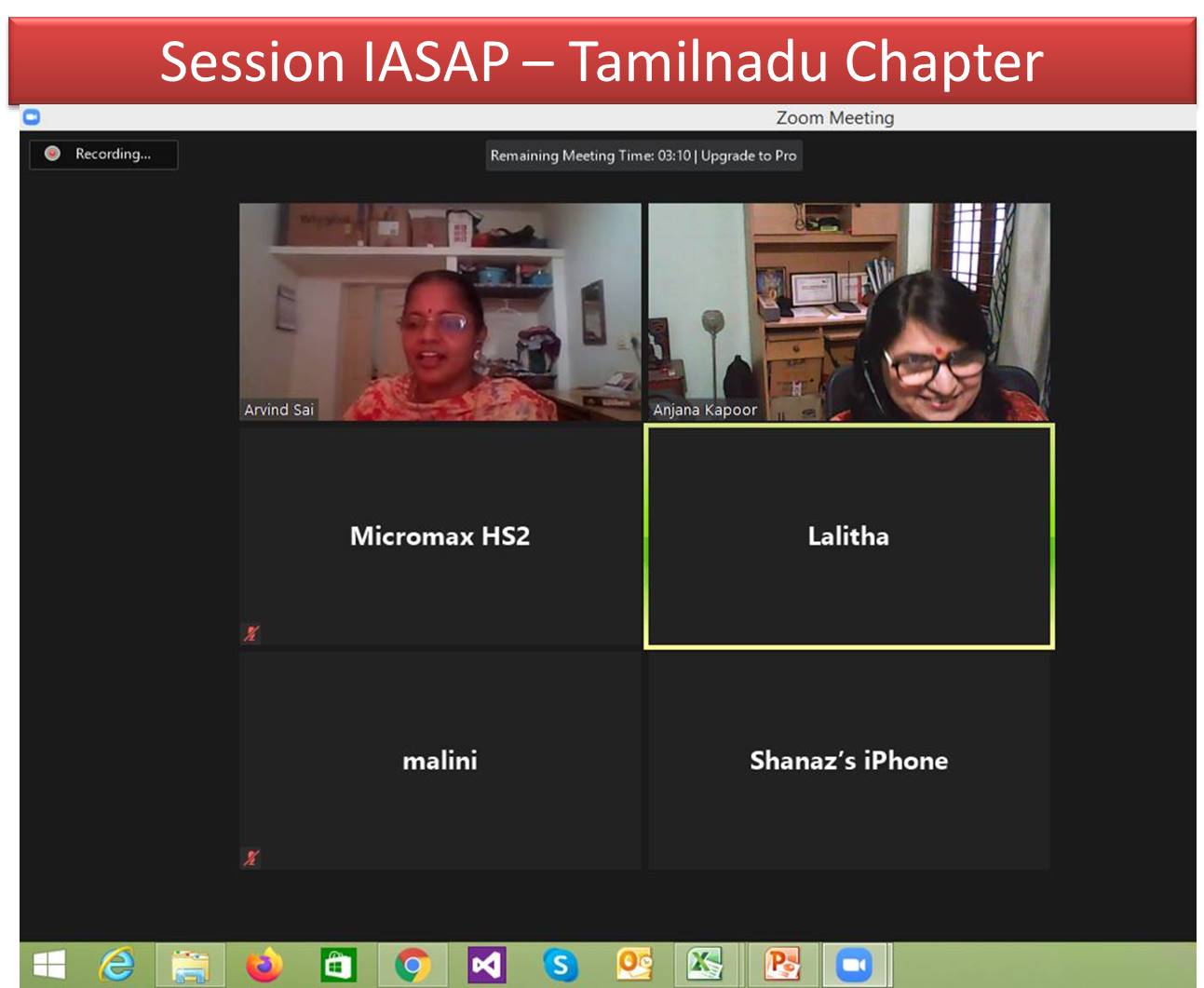Open the Windows Start menu

(47, 965)
